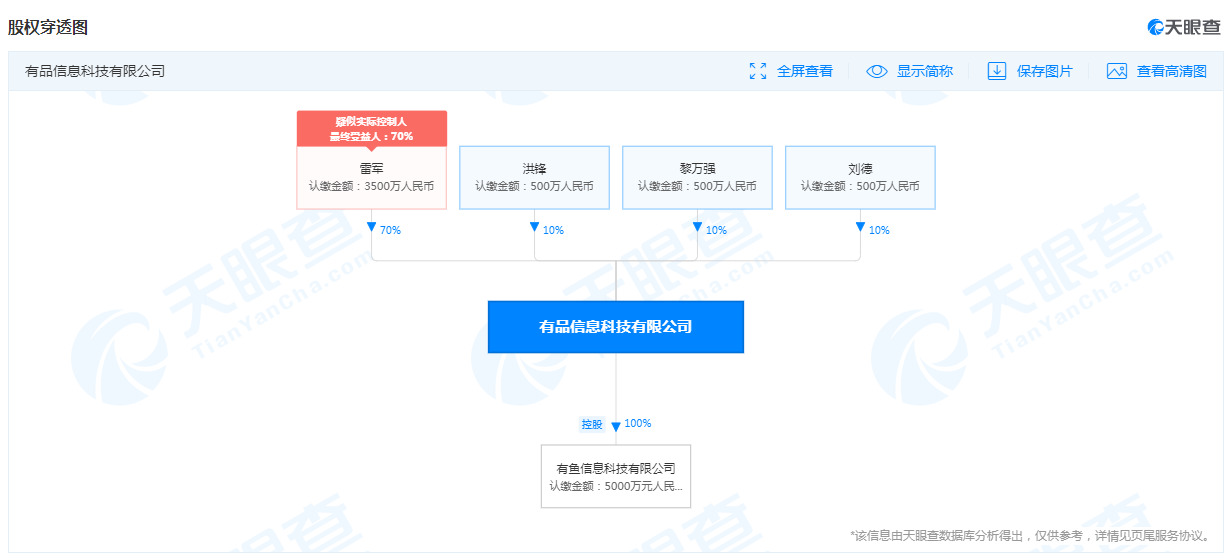The image size is (1232, 560).
Task: Toggle 显示简称 short names
Action: pos(925,71)
